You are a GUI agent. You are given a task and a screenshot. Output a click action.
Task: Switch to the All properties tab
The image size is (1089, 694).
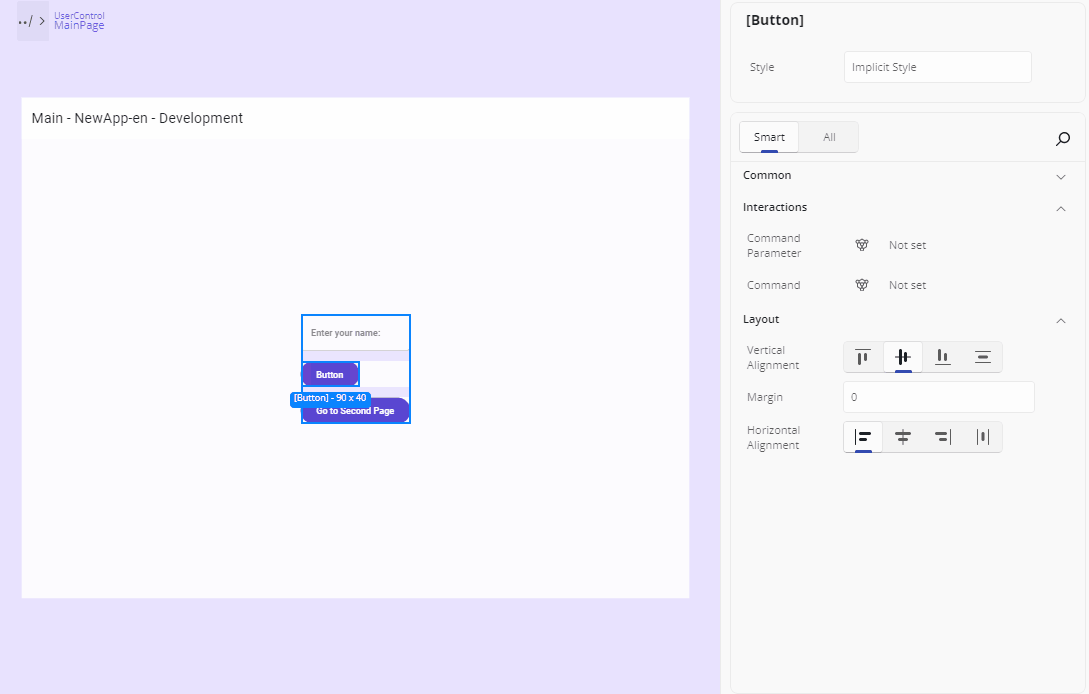pyautogui.click(x=828, y=137)
